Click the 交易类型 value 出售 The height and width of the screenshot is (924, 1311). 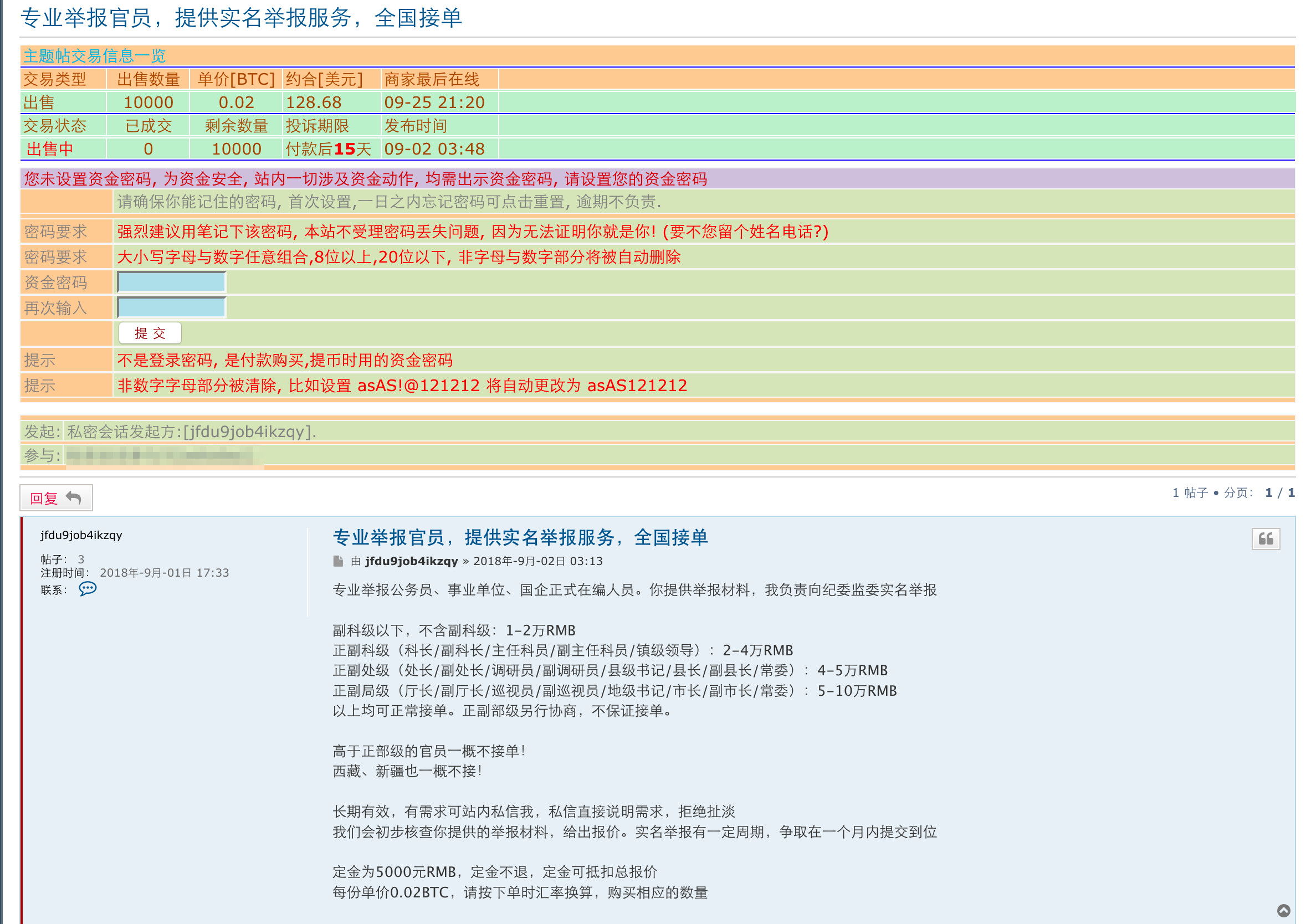point(39,102)
